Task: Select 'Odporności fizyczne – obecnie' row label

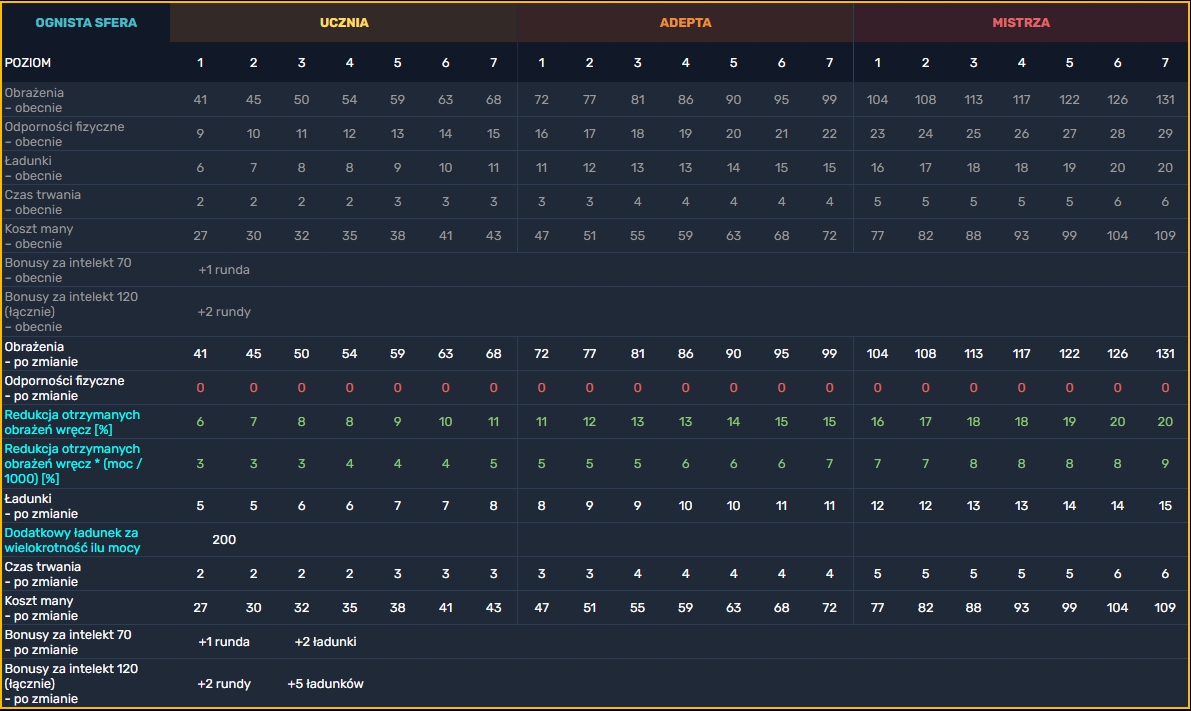Action: pos(65,134)
